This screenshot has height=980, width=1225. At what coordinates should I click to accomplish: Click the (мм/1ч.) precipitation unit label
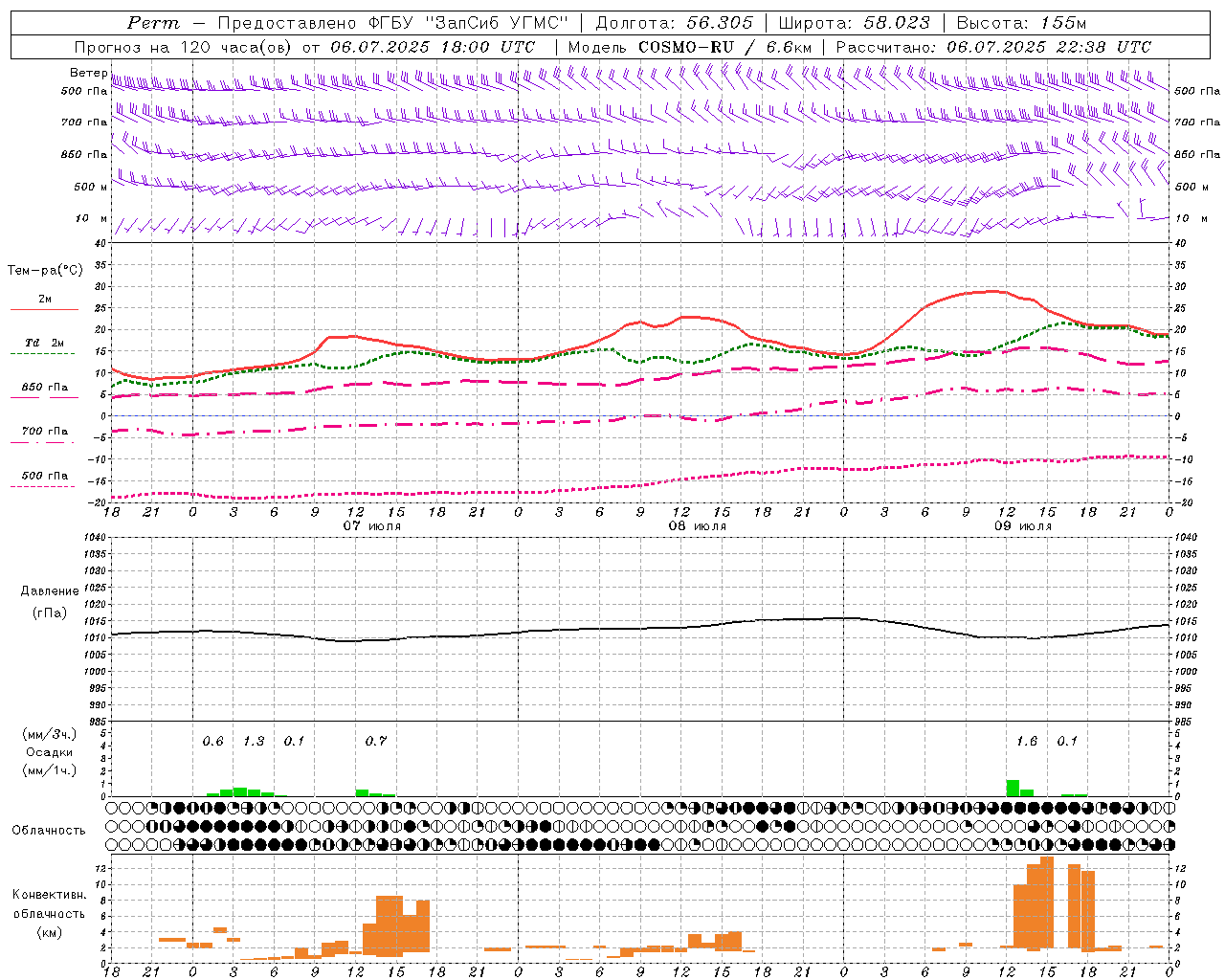pyautogui.click(x=50, y=770)
